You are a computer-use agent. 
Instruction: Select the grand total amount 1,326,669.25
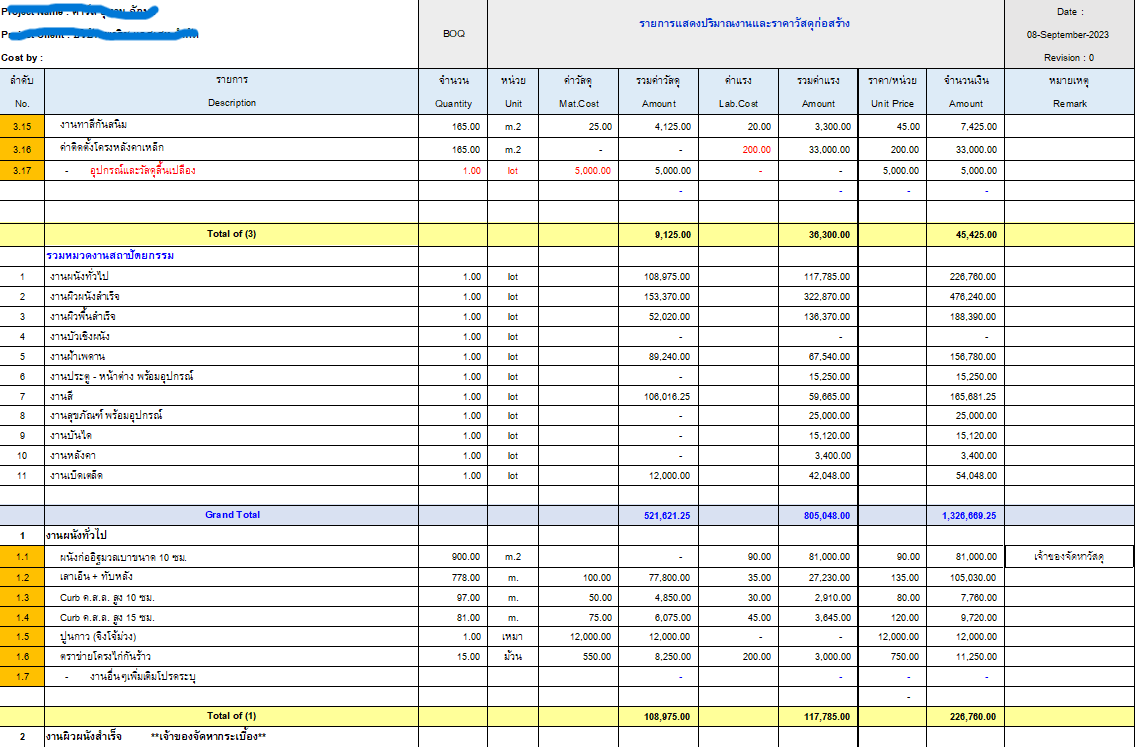tap(969, 516)
